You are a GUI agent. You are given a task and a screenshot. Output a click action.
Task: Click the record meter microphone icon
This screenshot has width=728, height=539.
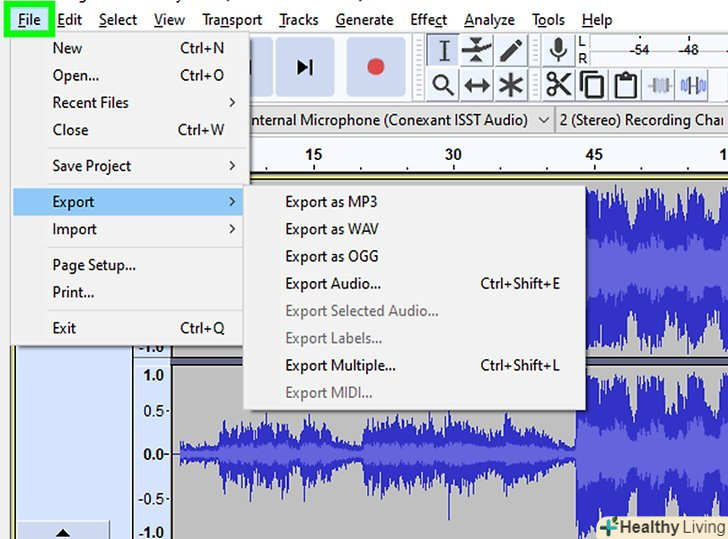coord(558,49)
